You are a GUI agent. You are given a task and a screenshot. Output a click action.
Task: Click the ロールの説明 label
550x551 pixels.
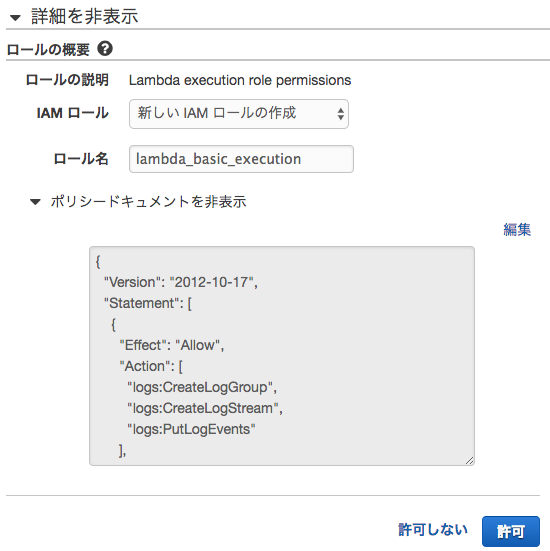(x=67, y=80)
